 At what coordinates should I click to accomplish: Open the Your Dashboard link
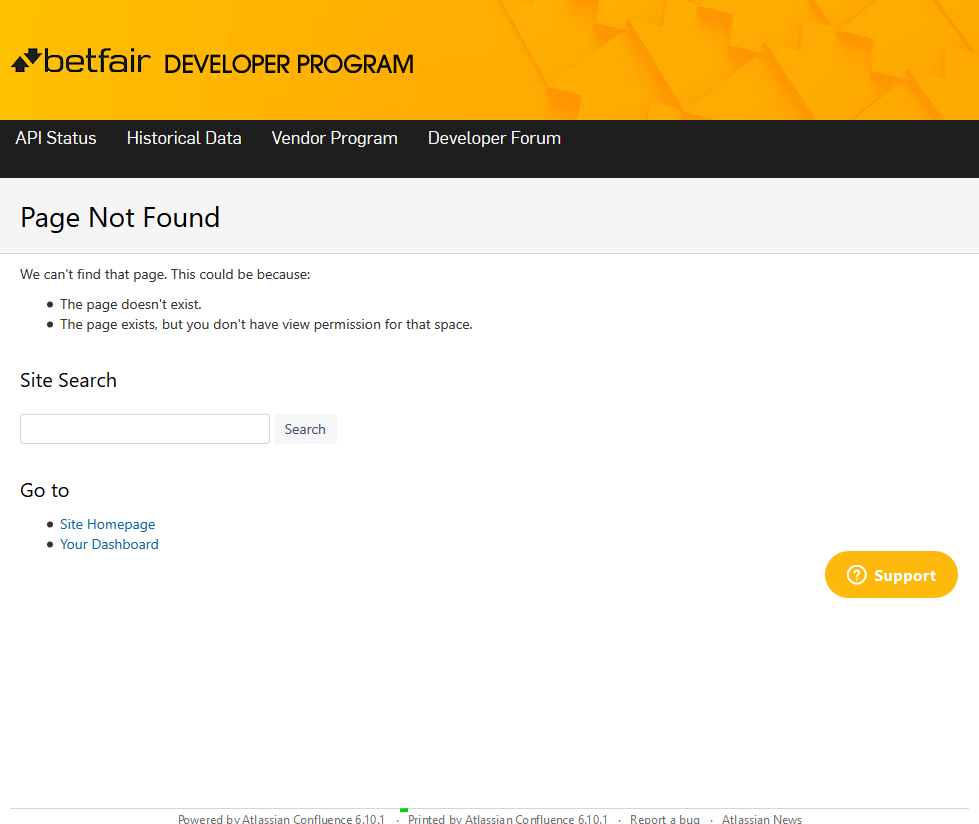pyautogui.click(x=109, y=544)
